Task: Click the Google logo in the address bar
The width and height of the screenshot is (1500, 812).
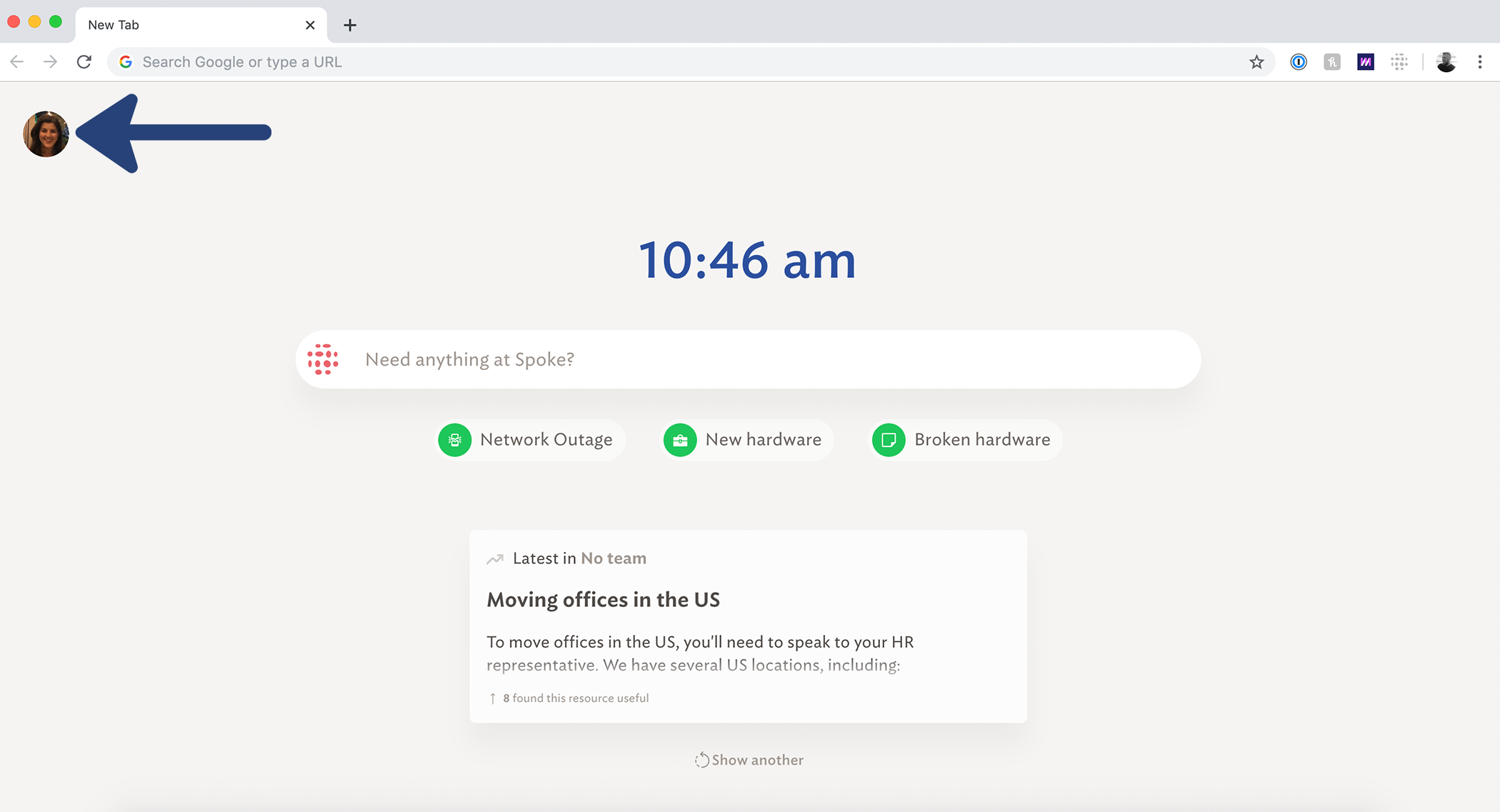Action: tap(126, 62)
